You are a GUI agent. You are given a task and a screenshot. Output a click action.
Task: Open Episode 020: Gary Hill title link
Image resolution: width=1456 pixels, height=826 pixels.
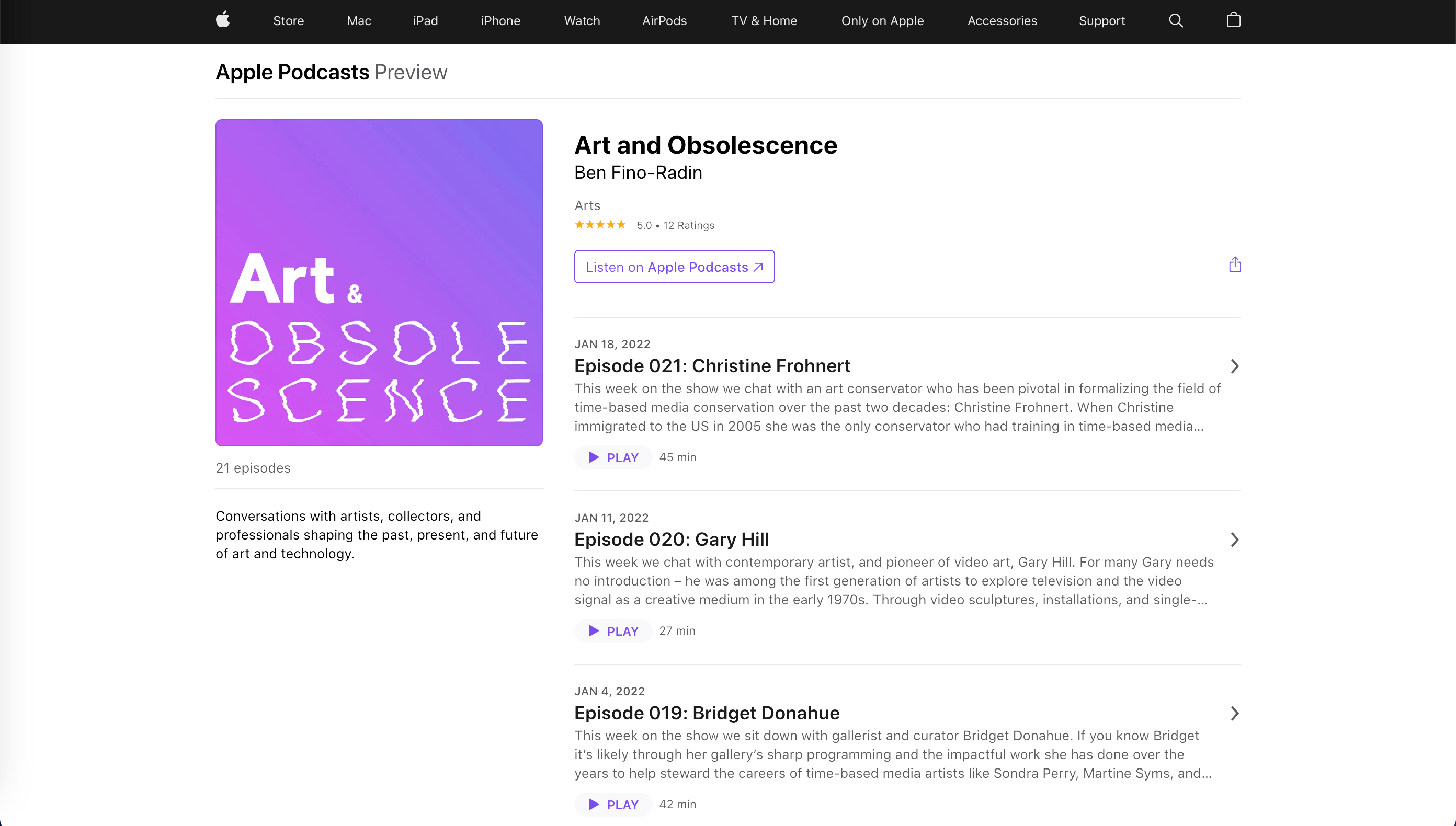[672, 540]
